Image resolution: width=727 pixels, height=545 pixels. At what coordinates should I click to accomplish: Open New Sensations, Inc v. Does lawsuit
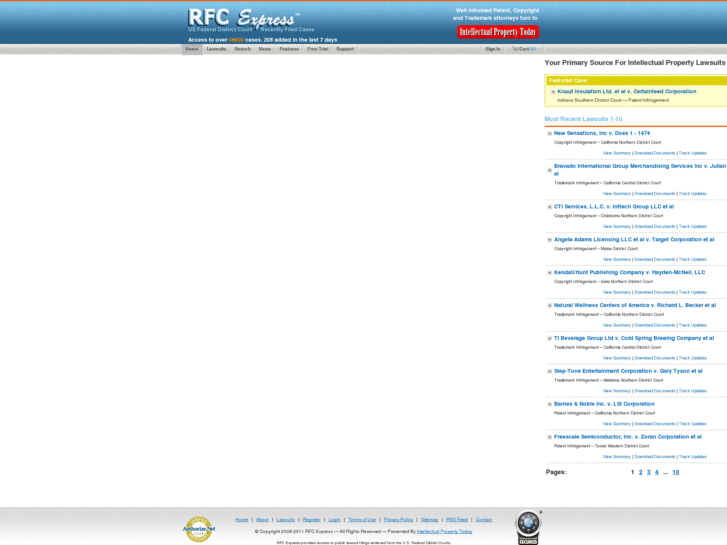(602, 133)
